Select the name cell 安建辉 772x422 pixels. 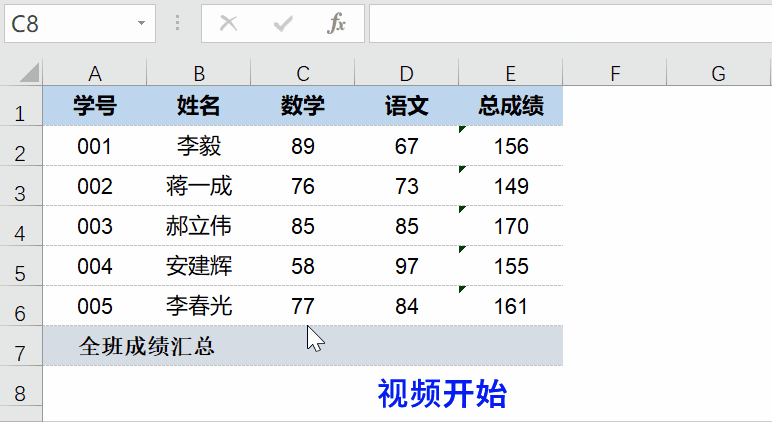[x=199, y=266]
